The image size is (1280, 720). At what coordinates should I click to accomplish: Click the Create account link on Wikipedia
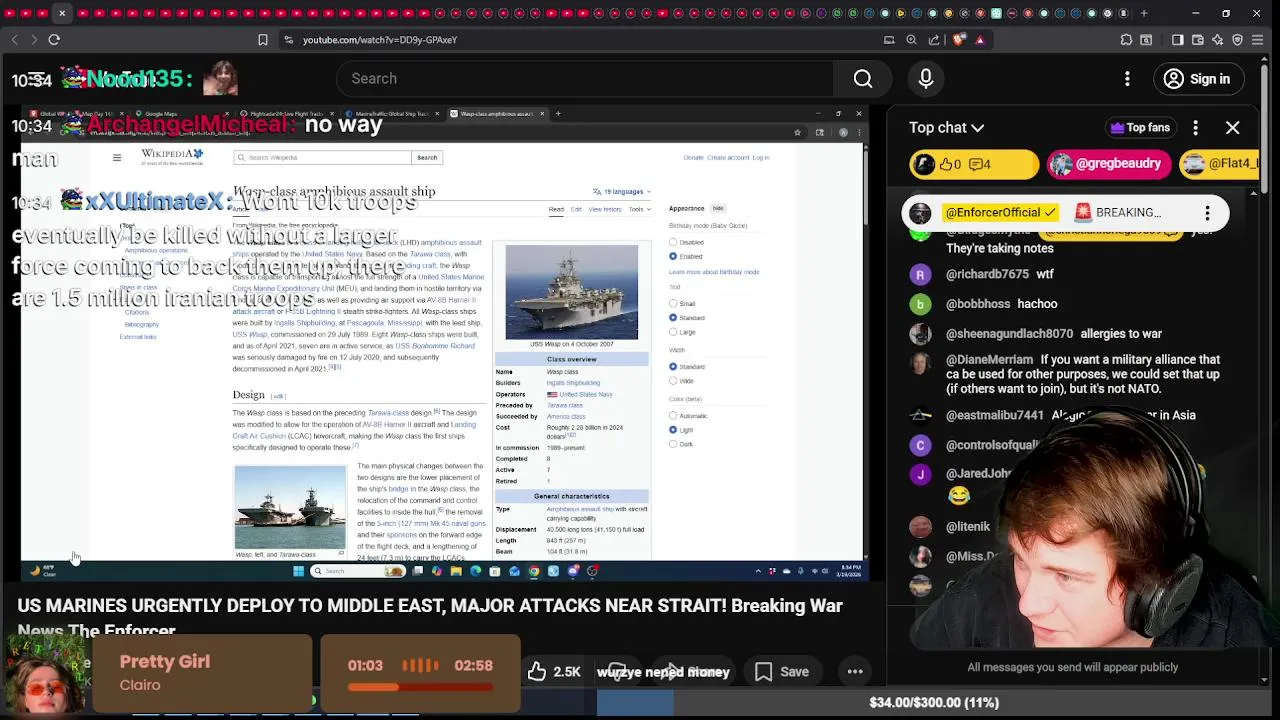[728, 157]
